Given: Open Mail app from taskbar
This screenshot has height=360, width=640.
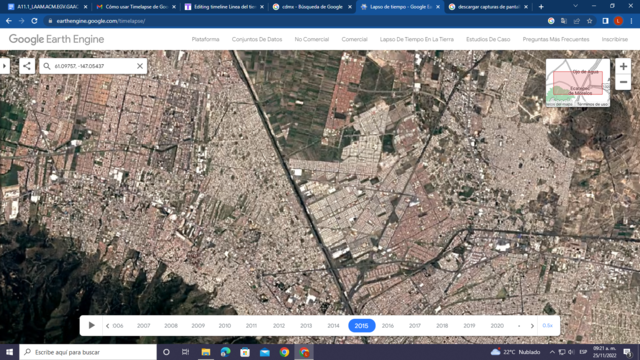Looking at the screenshot, I should point(264,352).
